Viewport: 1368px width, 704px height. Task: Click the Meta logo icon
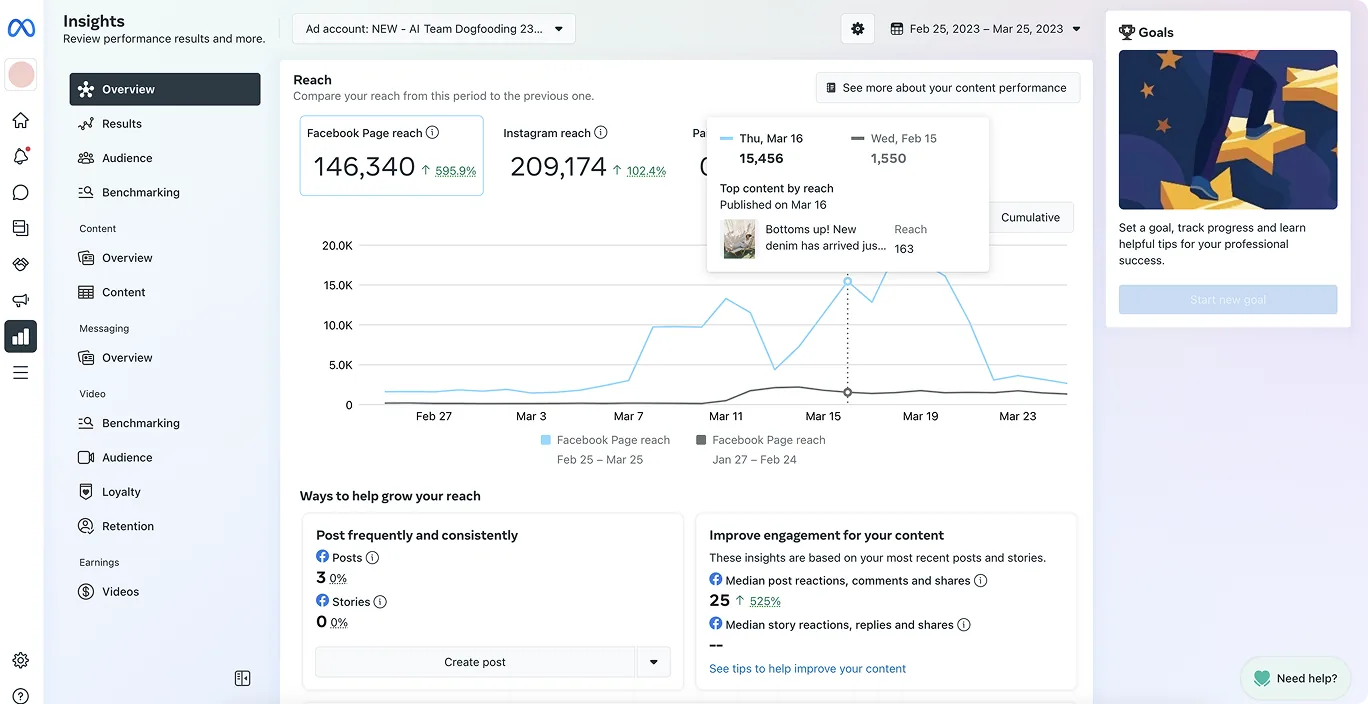21,28
